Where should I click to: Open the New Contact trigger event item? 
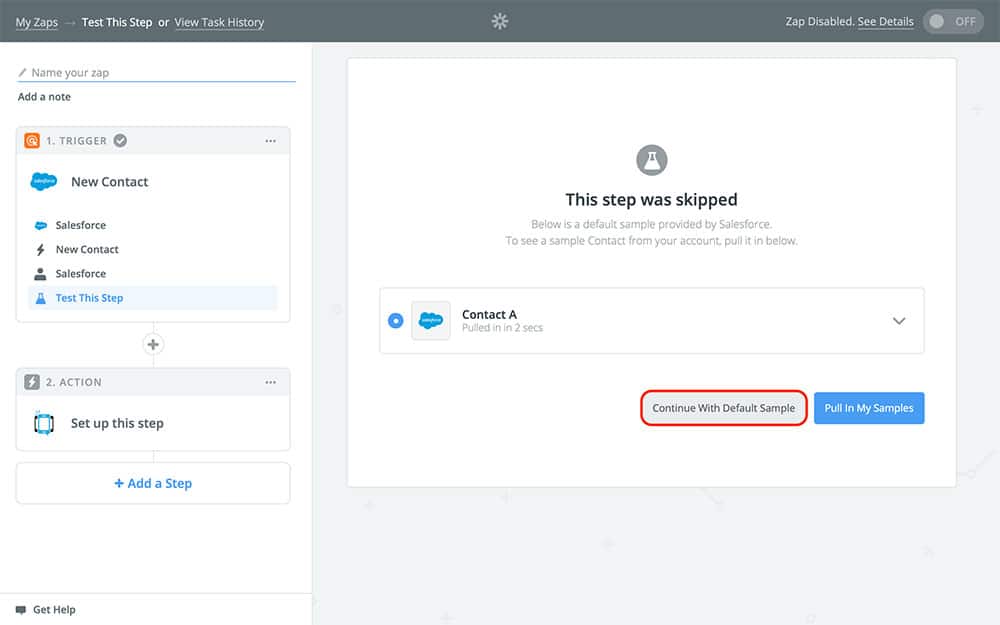(87, 250)
